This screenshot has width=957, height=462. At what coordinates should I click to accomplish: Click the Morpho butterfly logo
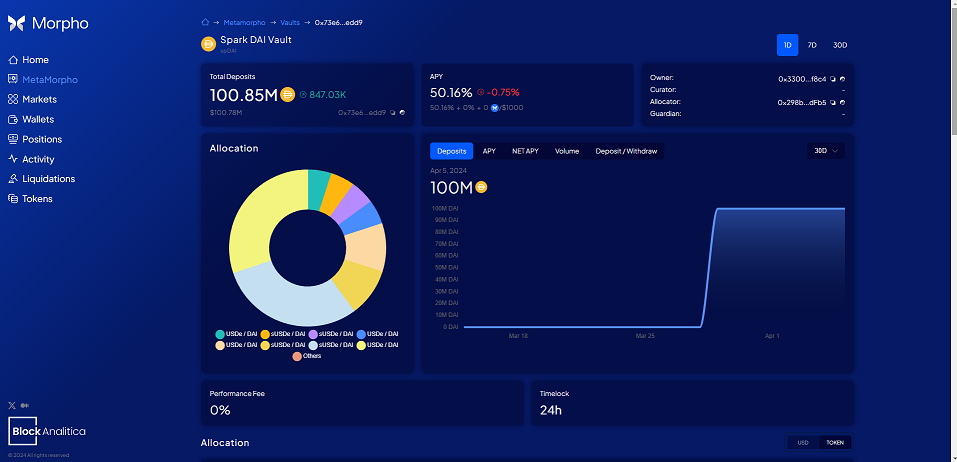[16, 23]
